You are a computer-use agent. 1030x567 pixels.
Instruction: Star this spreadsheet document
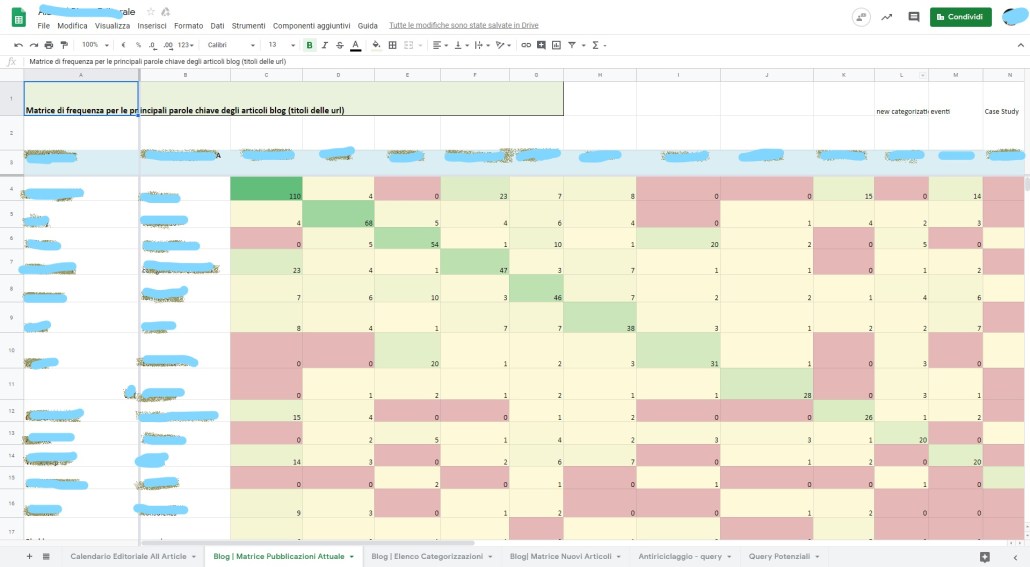pos(151,11)
